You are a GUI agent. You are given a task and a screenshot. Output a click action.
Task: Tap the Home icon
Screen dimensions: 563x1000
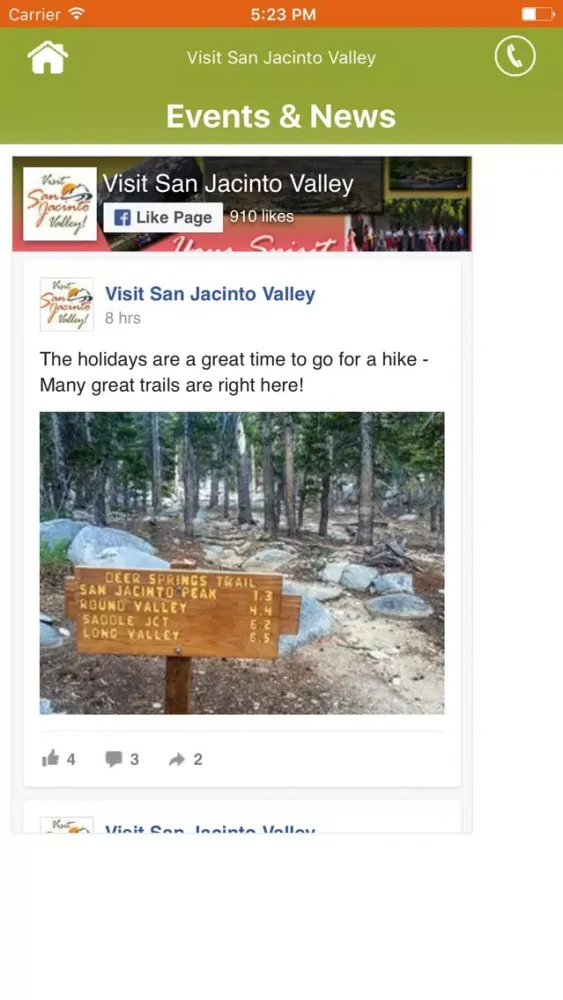[x=47, y=57]
